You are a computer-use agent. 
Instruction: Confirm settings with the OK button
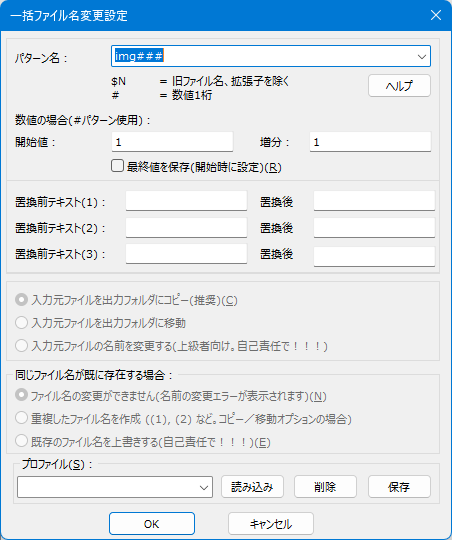(152, 524)
